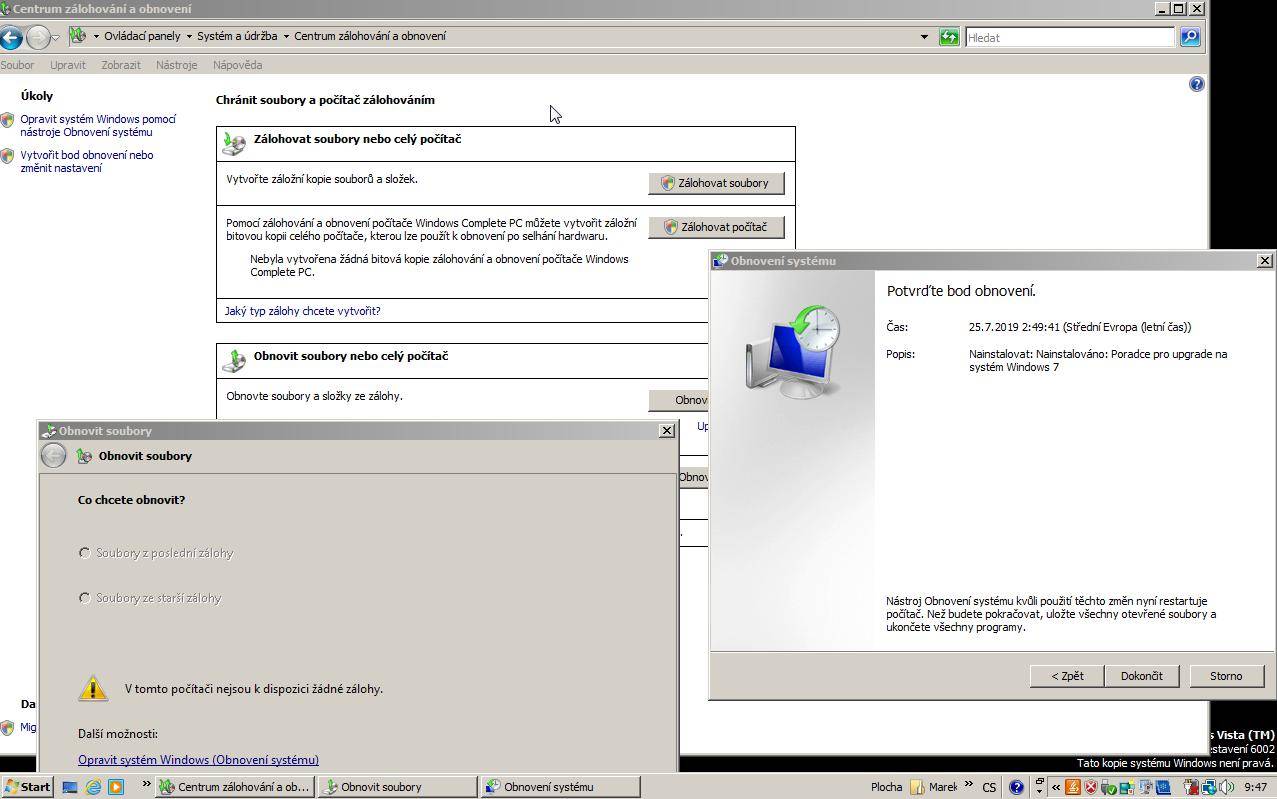
Task: Close the Obnovit soubory dialog
Action: point(667,430)
